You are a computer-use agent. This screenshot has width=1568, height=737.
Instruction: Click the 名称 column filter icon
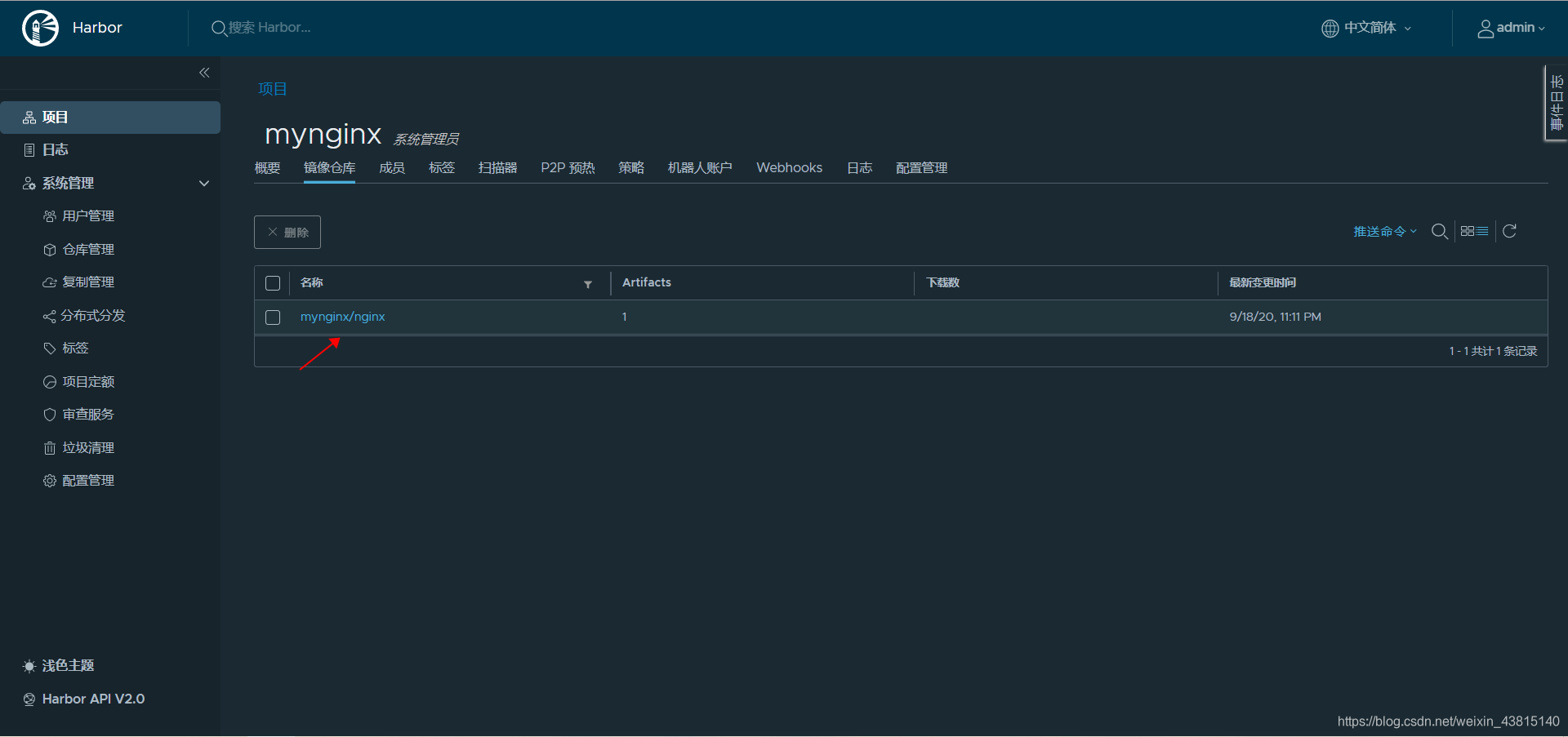[x=588, y=284]
